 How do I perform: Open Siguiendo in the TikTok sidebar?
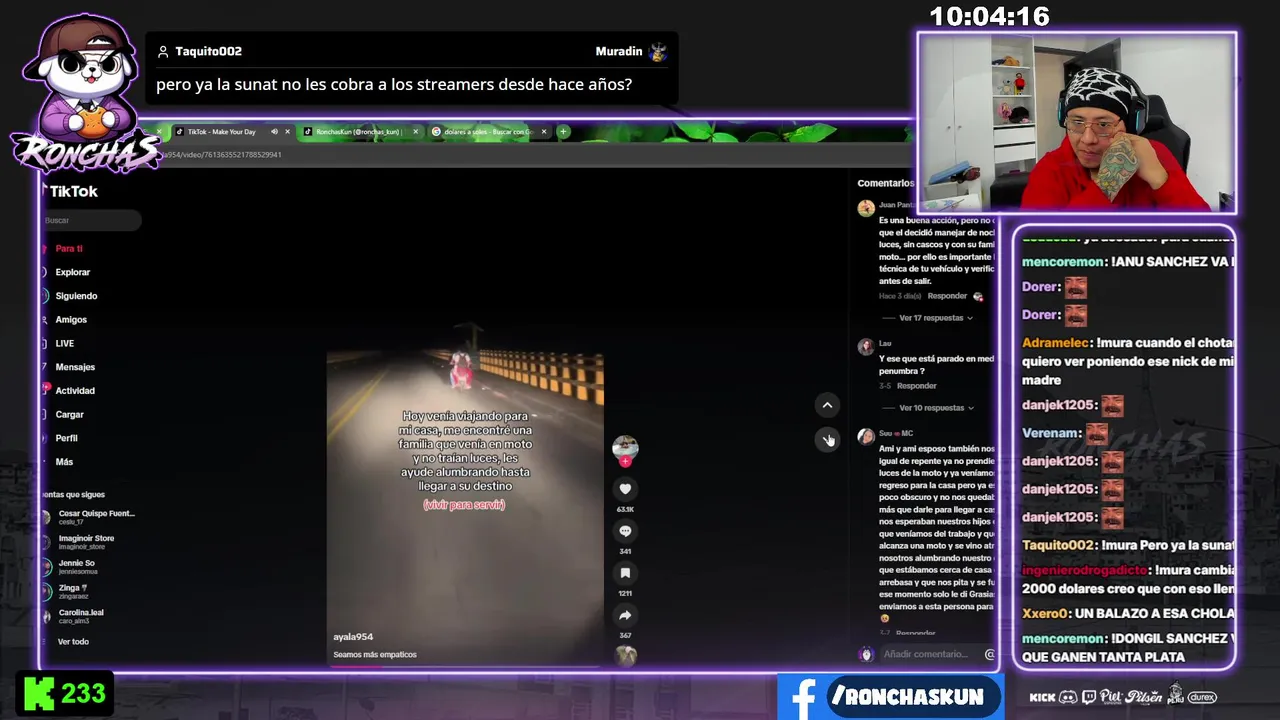[x=76, y=296]
